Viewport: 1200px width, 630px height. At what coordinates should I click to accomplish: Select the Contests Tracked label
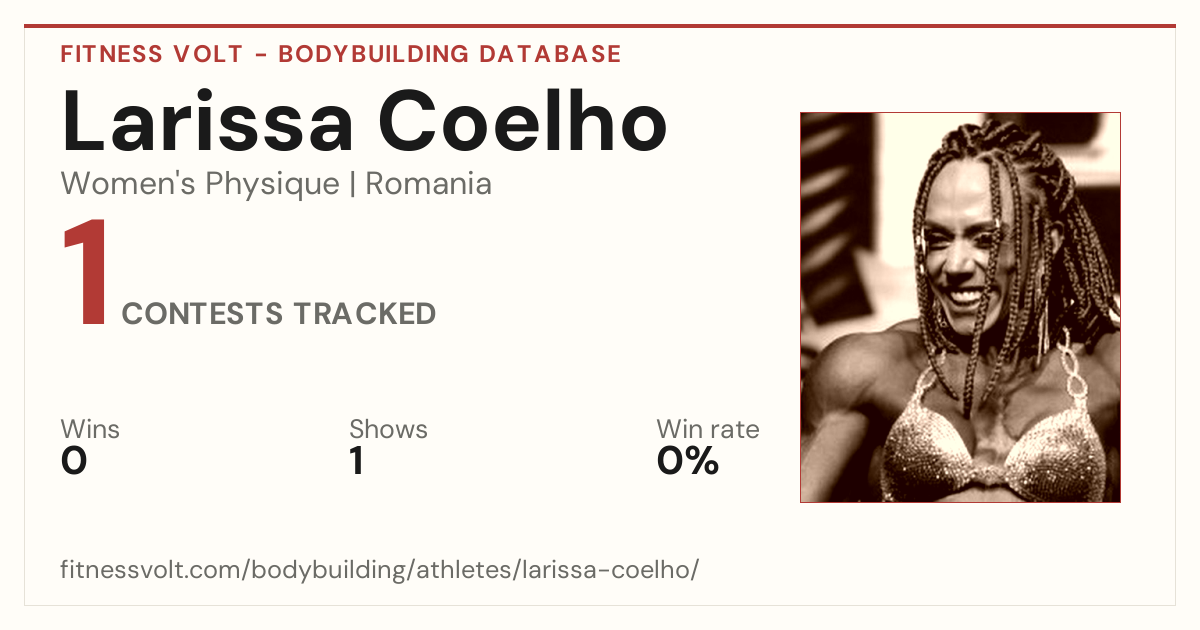279,314
